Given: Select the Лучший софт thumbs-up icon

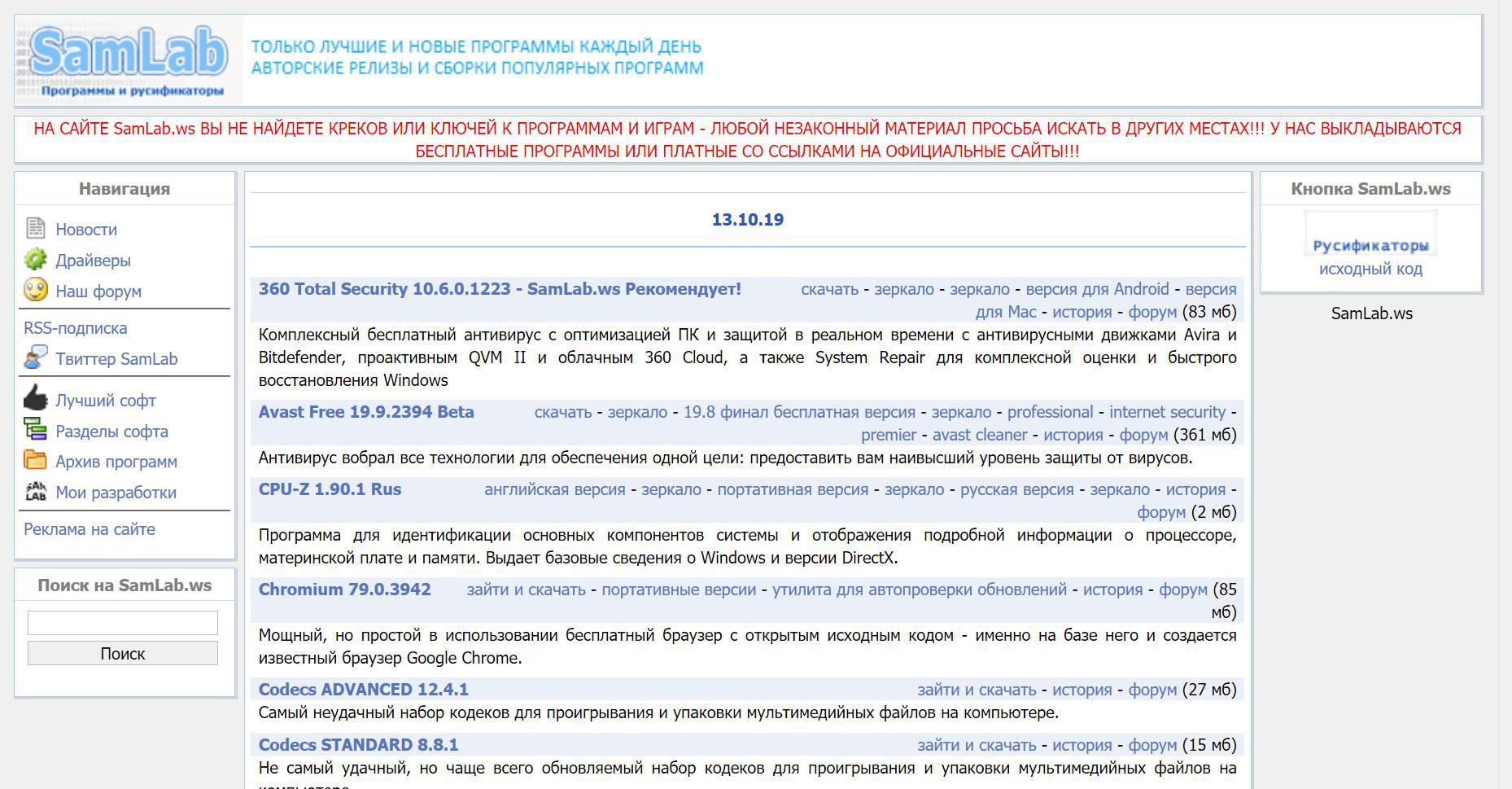Looking at the screenshot, I should click(34, 399).
